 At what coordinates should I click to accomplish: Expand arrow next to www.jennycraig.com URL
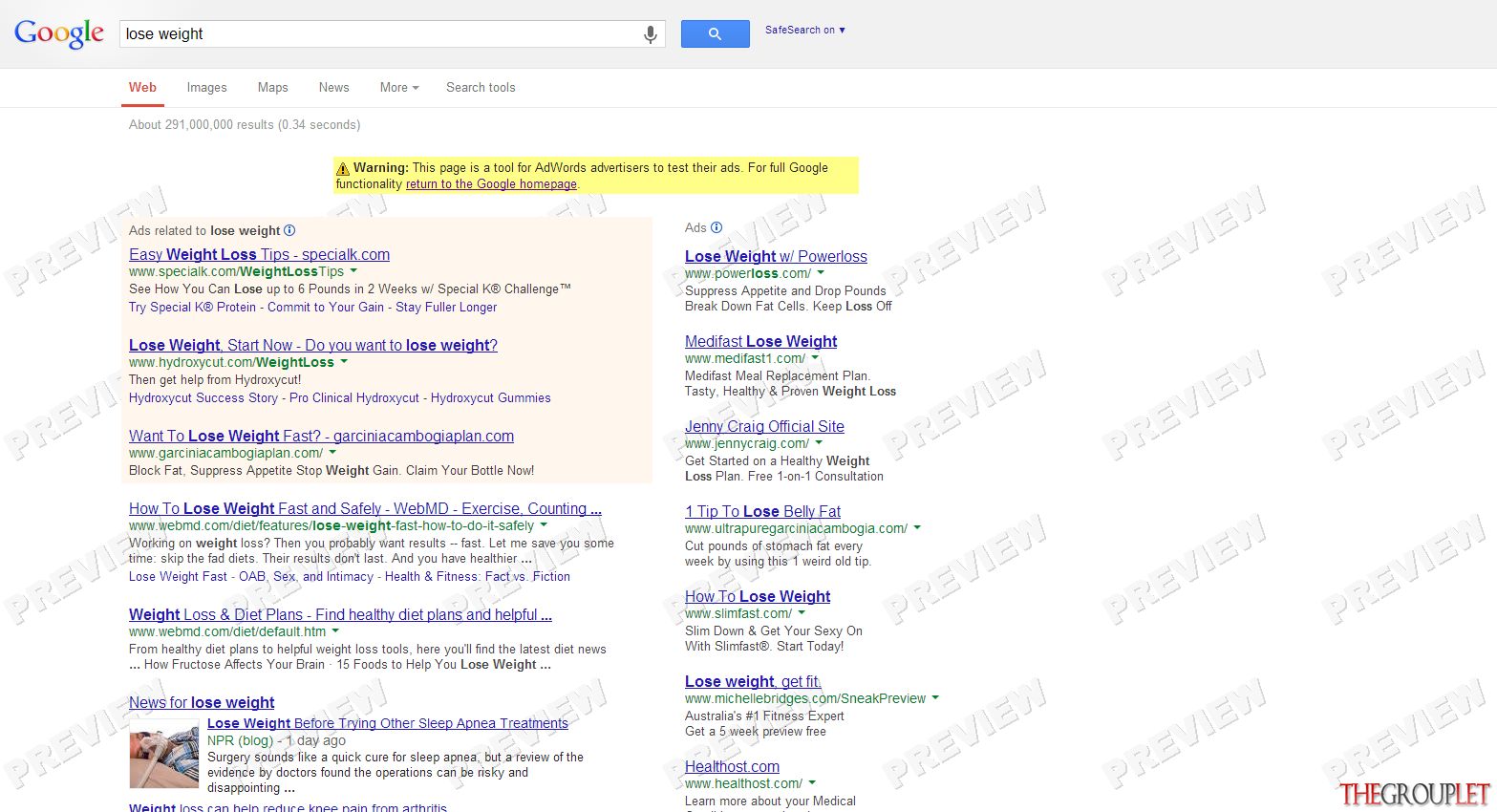[x=819, y=443]
